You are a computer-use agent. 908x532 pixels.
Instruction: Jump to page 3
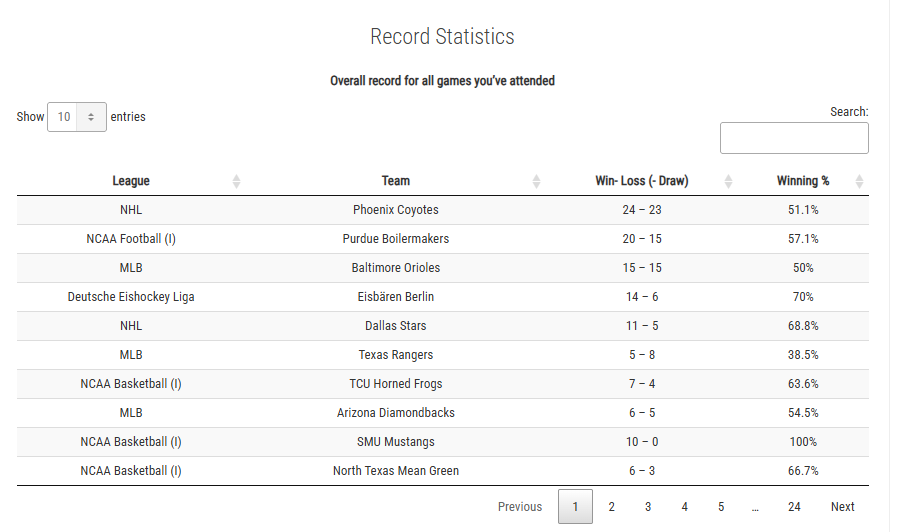[x=648, y=507]
